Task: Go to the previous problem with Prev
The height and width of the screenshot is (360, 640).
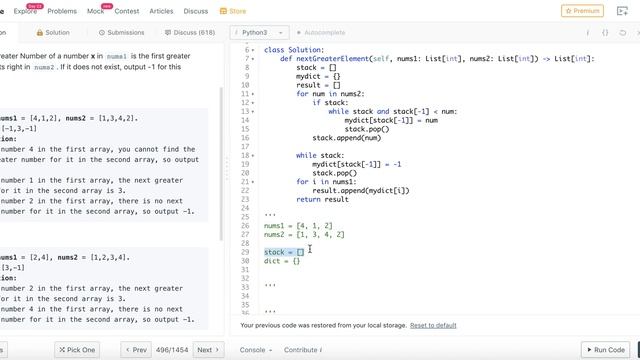Action: [136, 350]
